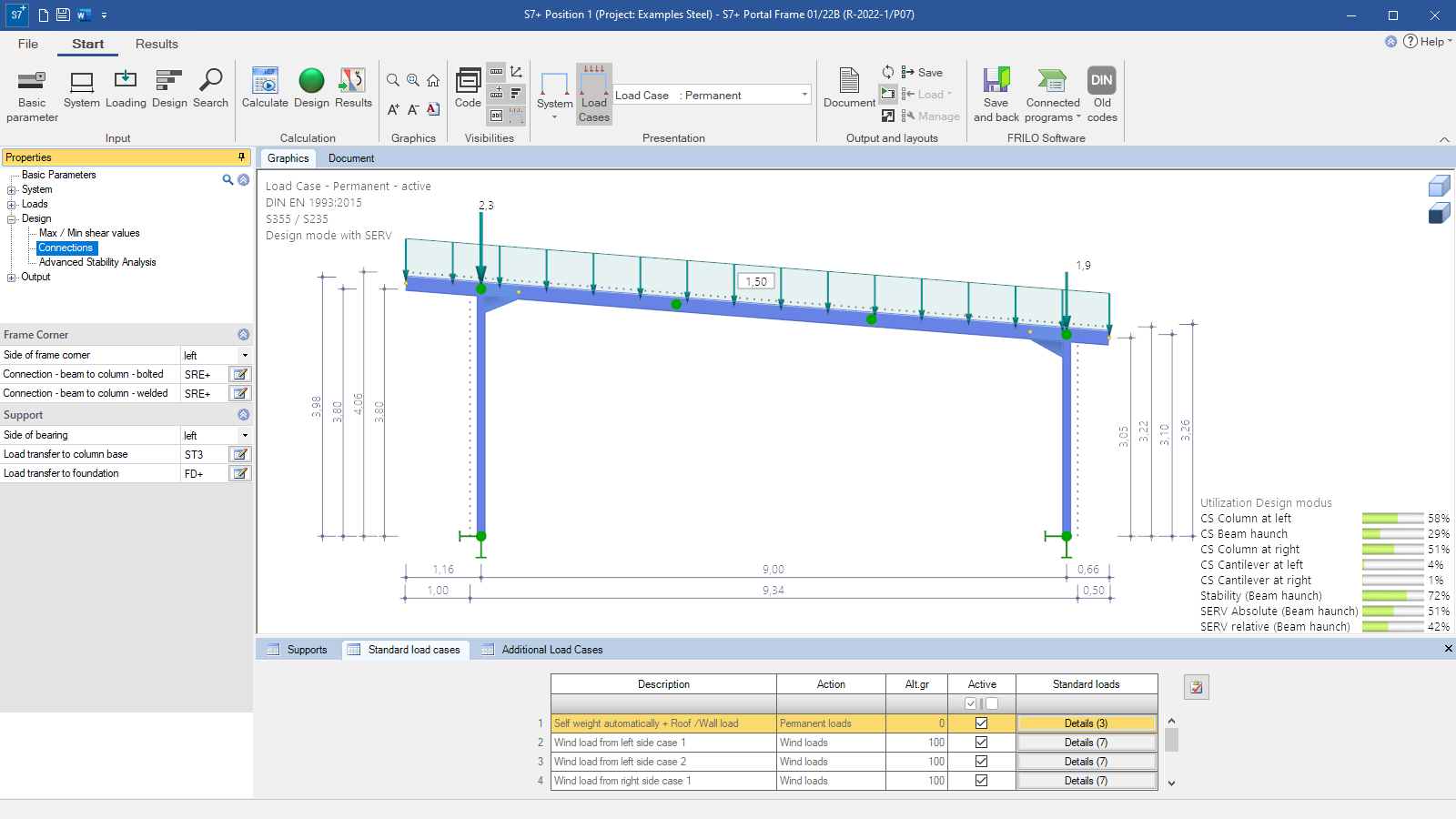Collapse the Design tree node
This screenshot has width=1456, height=819.
(x=12, y=219)
